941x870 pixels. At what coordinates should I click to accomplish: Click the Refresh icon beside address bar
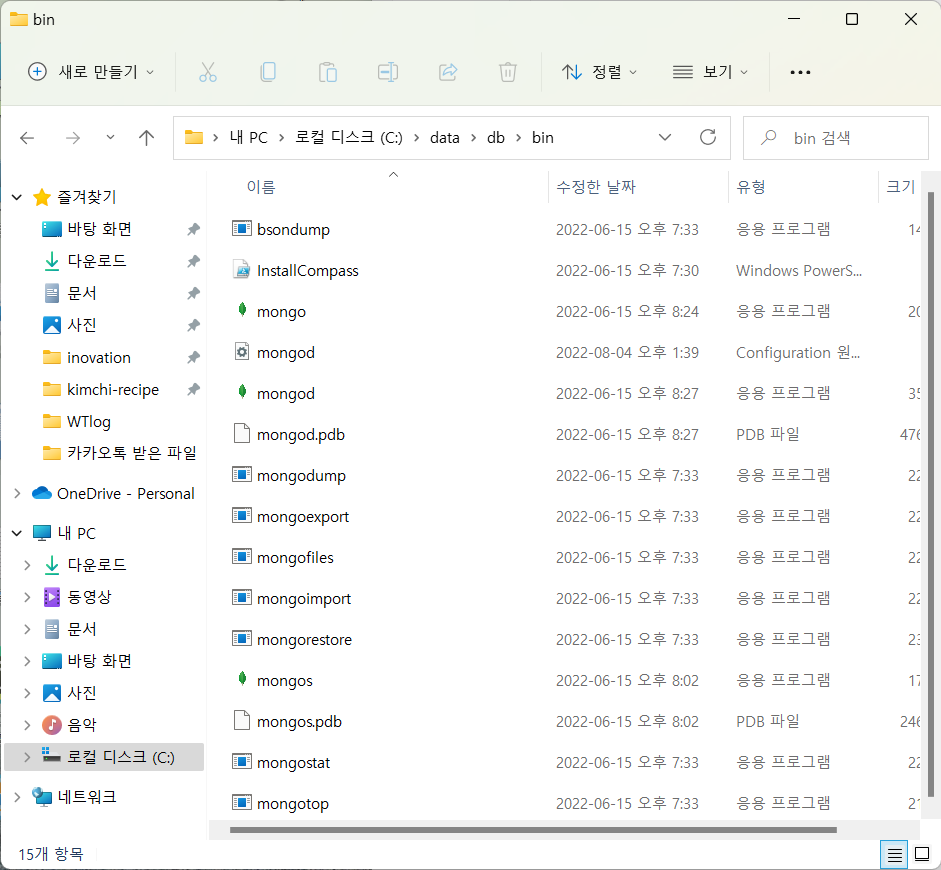[x=708, y=137]
